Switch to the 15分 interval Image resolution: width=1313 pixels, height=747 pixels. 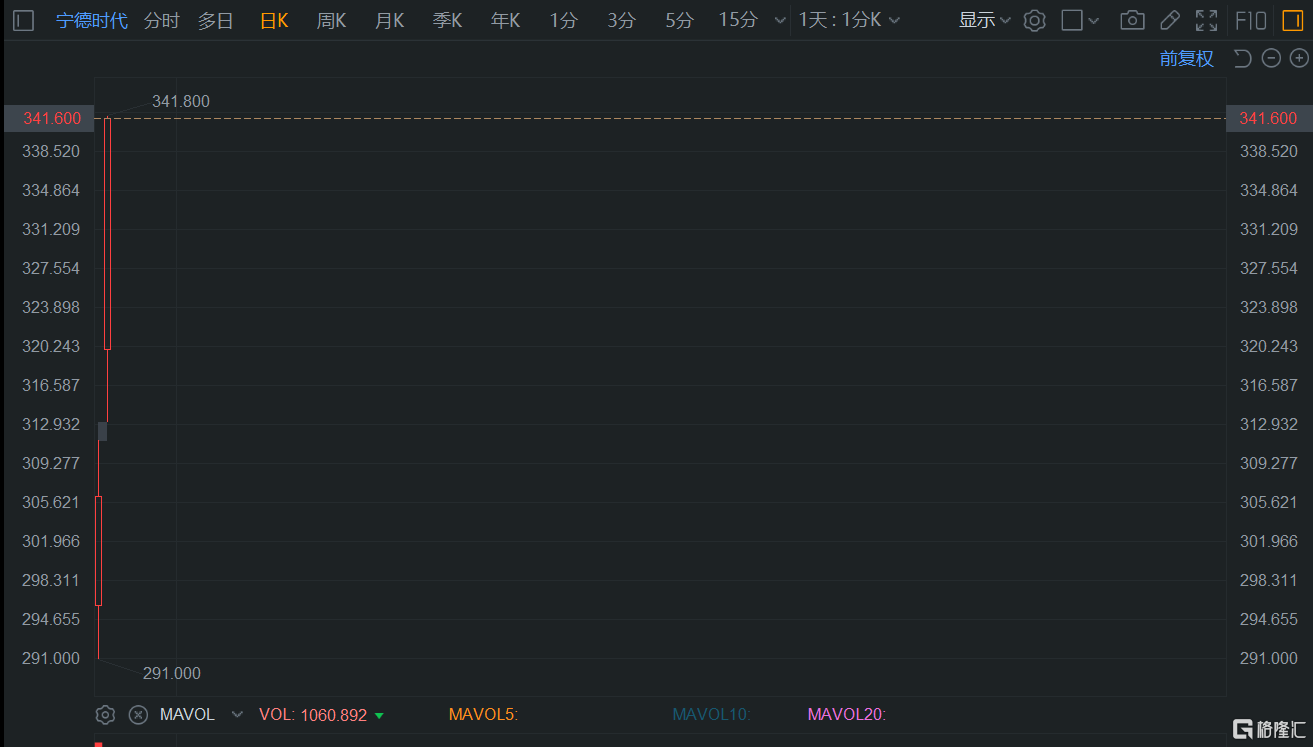point(738,20)
